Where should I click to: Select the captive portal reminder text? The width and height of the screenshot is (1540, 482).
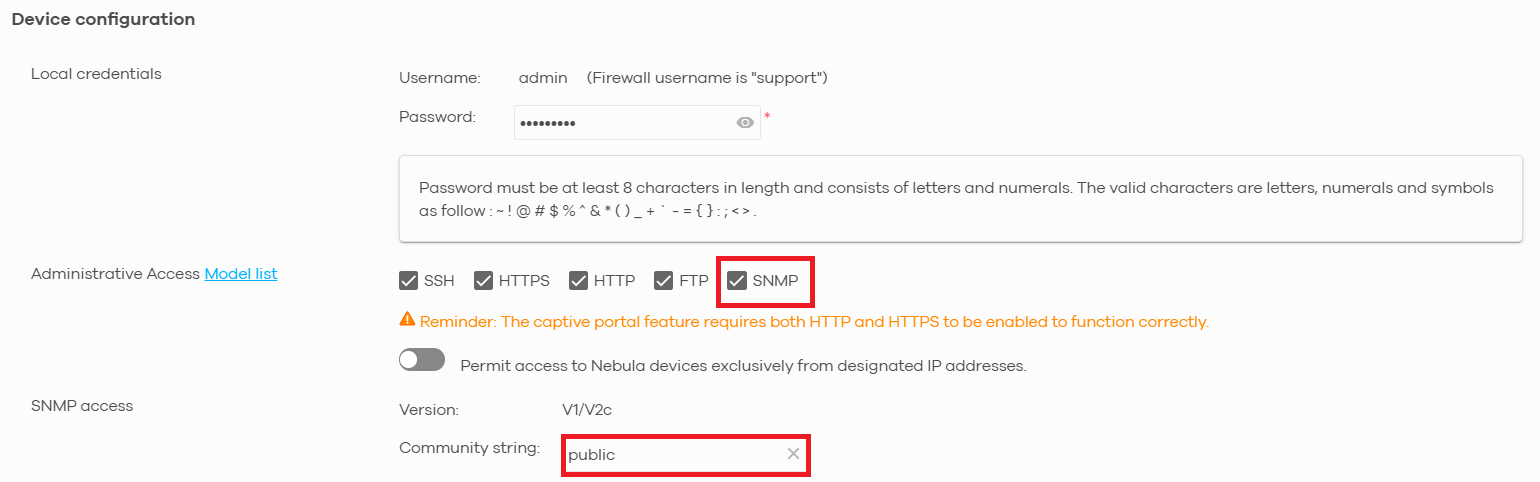[814, 322]
